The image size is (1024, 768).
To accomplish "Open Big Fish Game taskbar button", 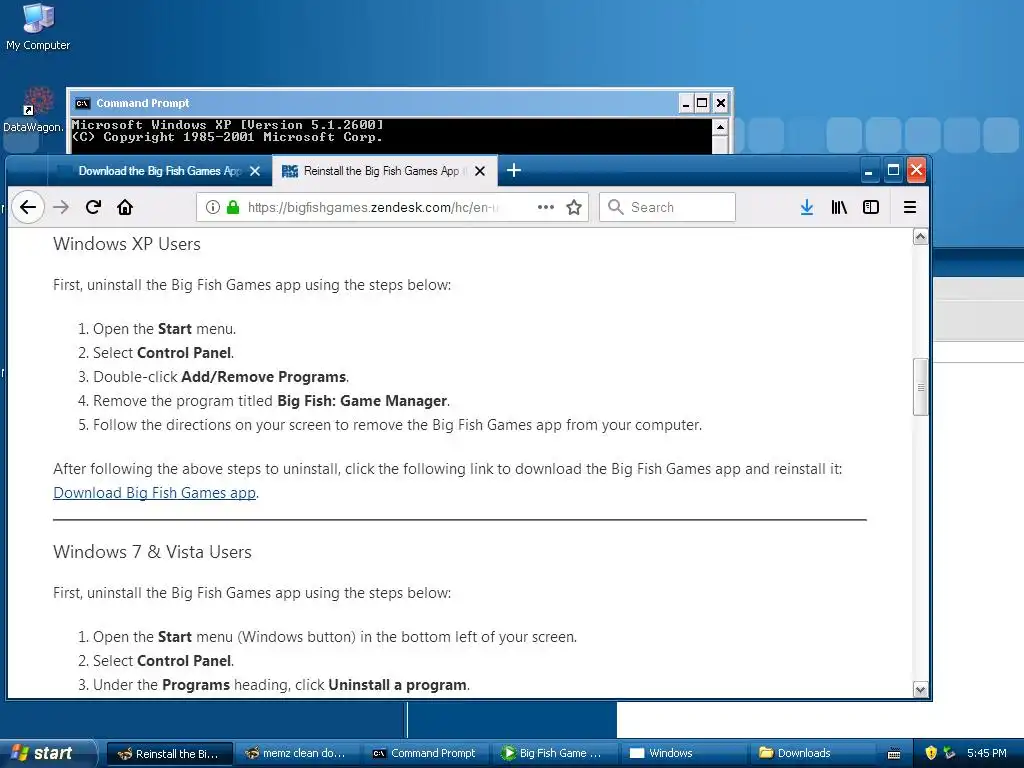I will [552, 754].
